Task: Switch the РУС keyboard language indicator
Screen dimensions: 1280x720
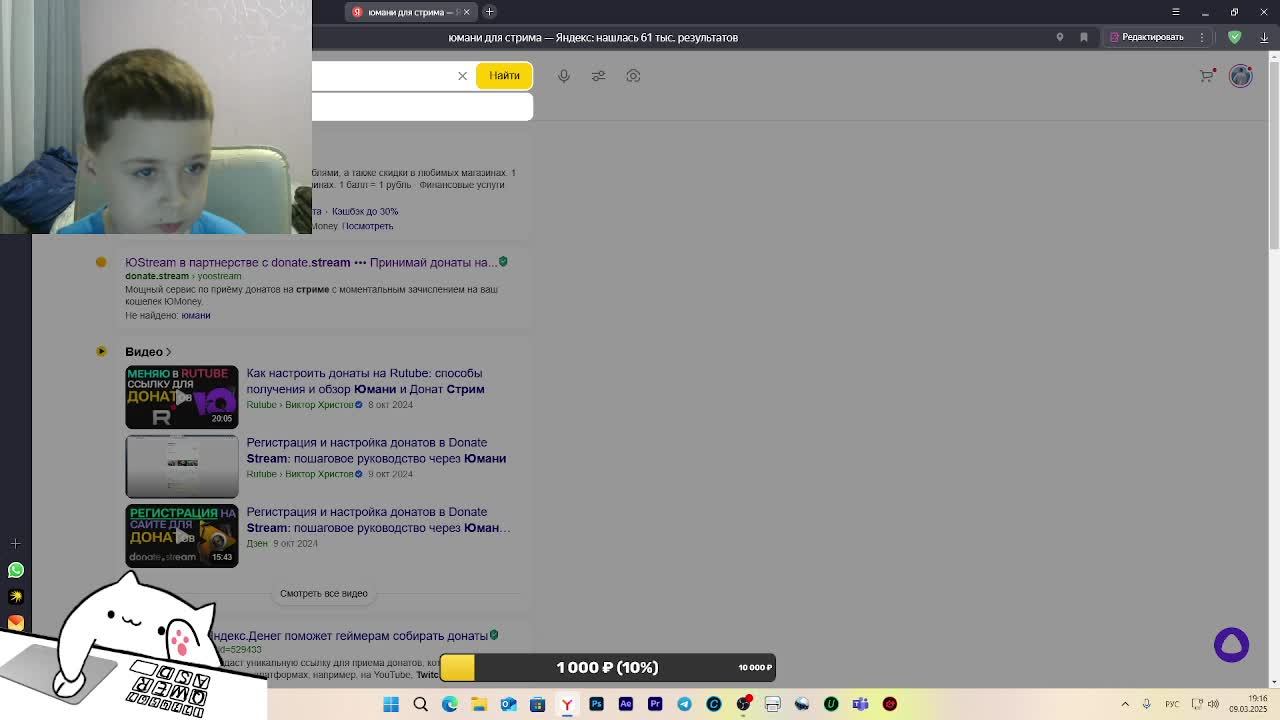Action: point(1170,704)
